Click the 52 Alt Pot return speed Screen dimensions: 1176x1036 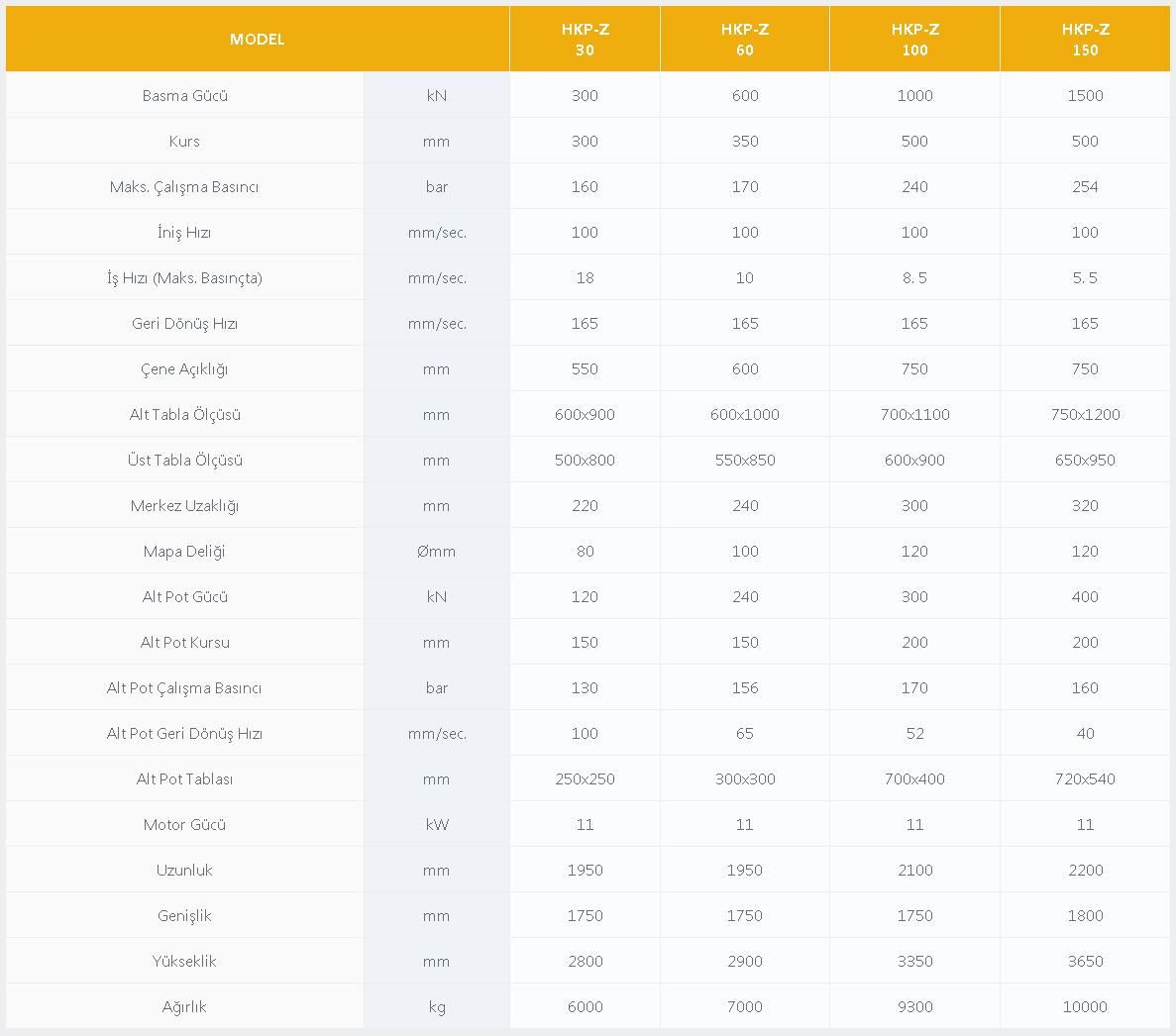tap(915, 733)
